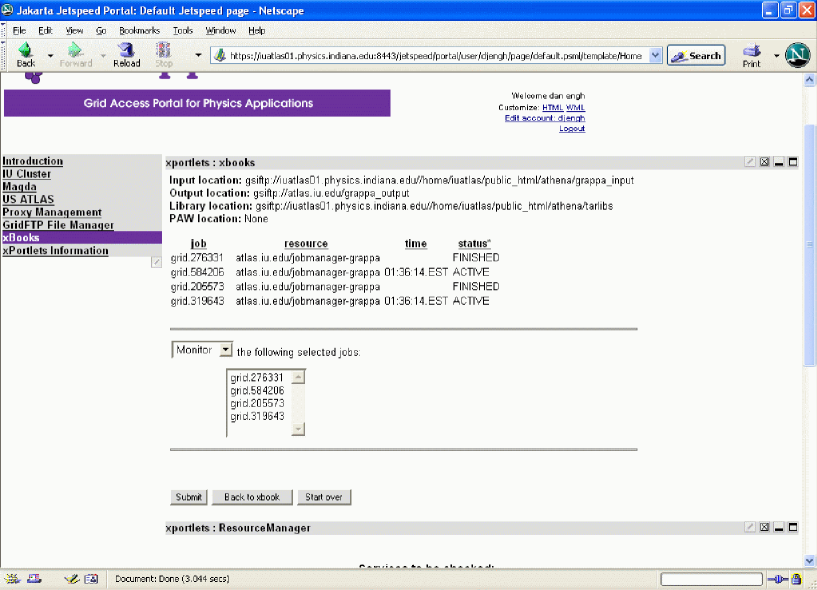
Task: Open the Introduction sidebar link
Action: (x=32, y=161)
